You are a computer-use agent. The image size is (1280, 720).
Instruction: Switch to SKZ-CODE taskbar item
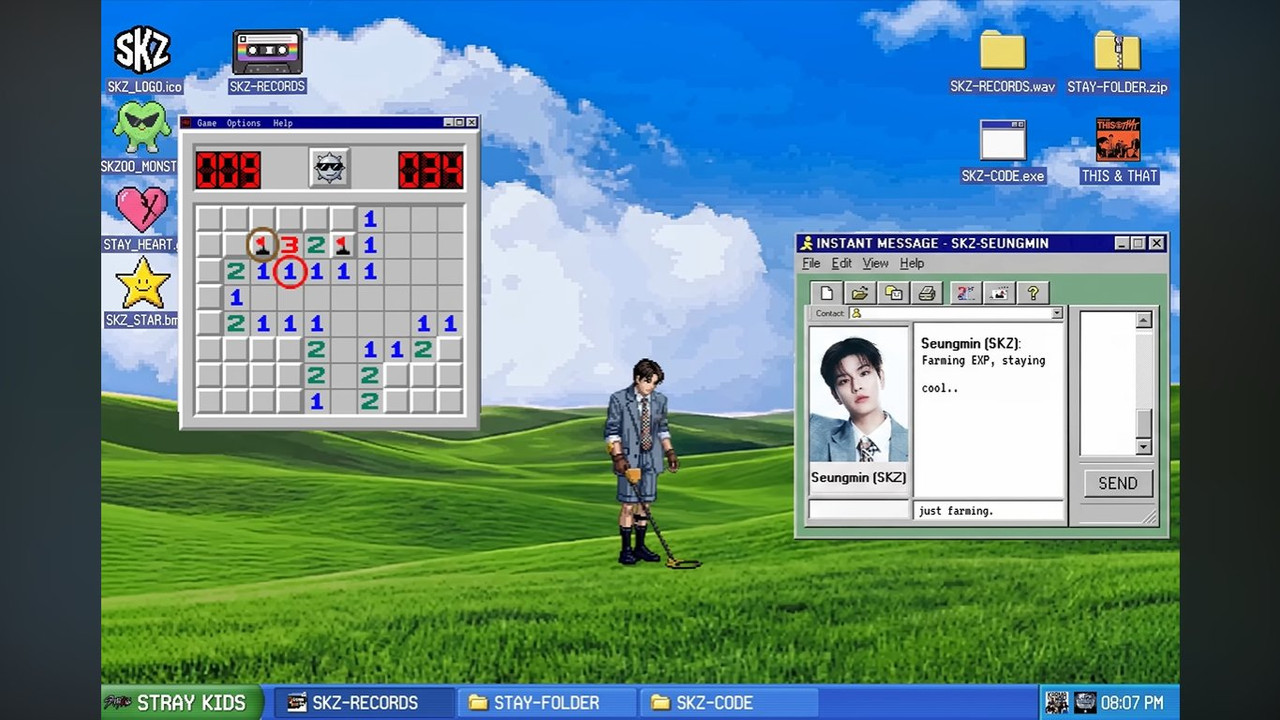click(x=728, y=703)
